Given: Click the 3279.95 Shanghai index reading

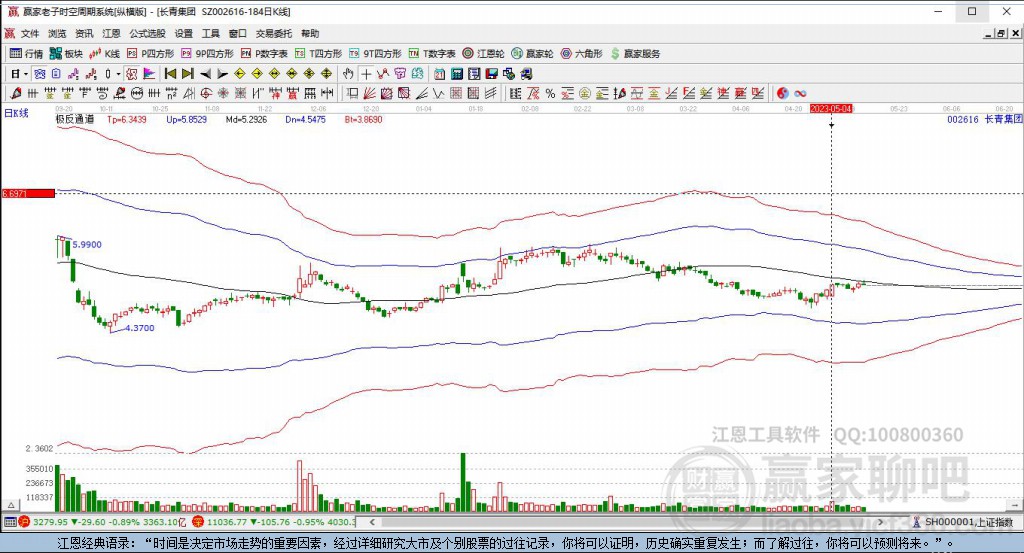Looking at the screenshot, I should (x=50, y=522).
